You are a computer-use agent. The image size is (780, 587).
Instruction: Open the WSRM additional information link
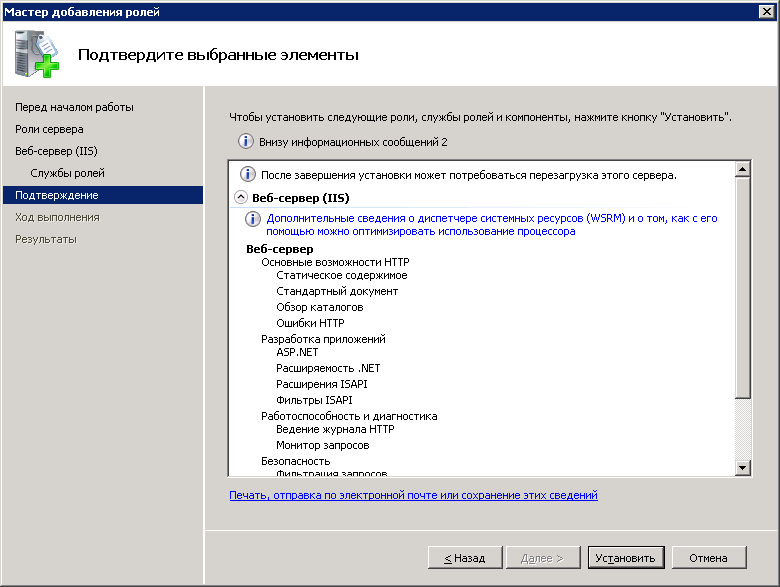(x=491, y=224)
